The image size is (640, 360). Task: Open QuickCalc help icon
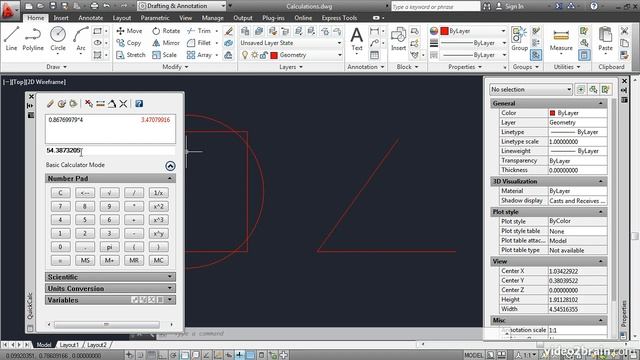(x=139, y=104)
